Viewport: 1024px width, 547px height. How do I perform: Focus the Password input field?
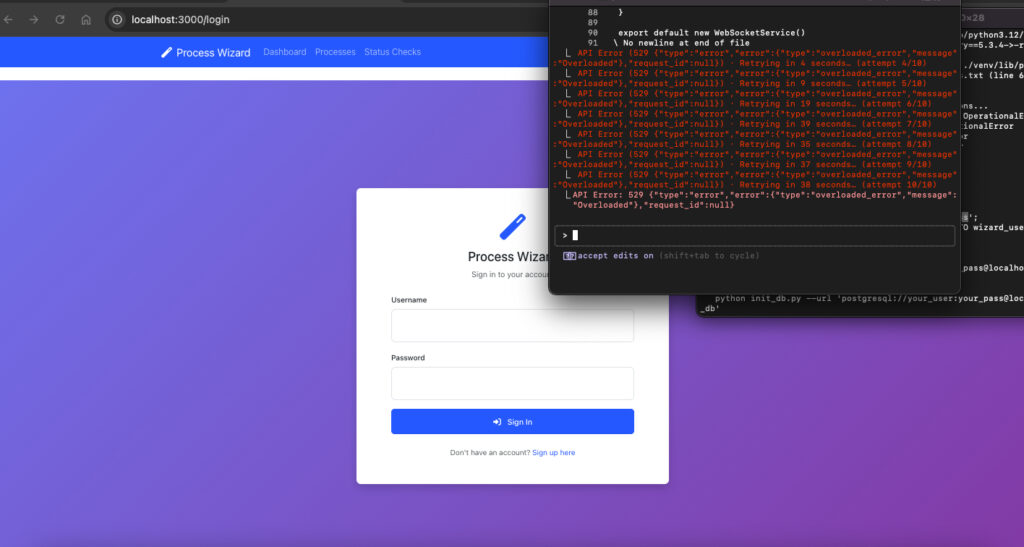tap(512, 383)
